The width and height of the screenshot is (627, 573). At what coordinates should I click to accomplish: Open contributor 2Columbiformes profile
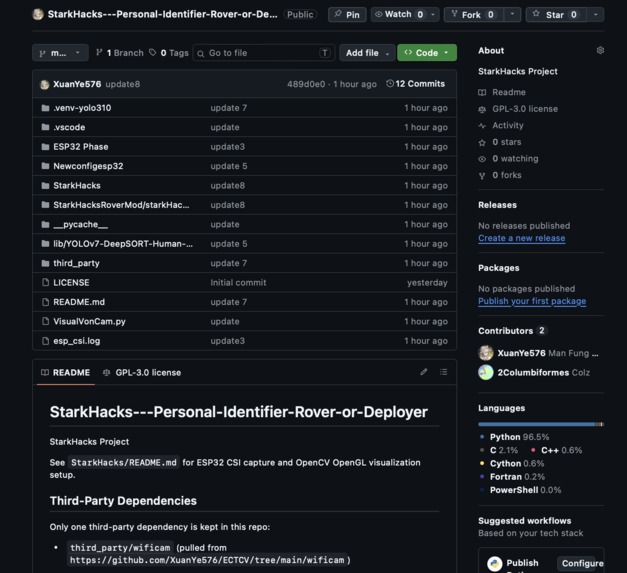(533, 373)
